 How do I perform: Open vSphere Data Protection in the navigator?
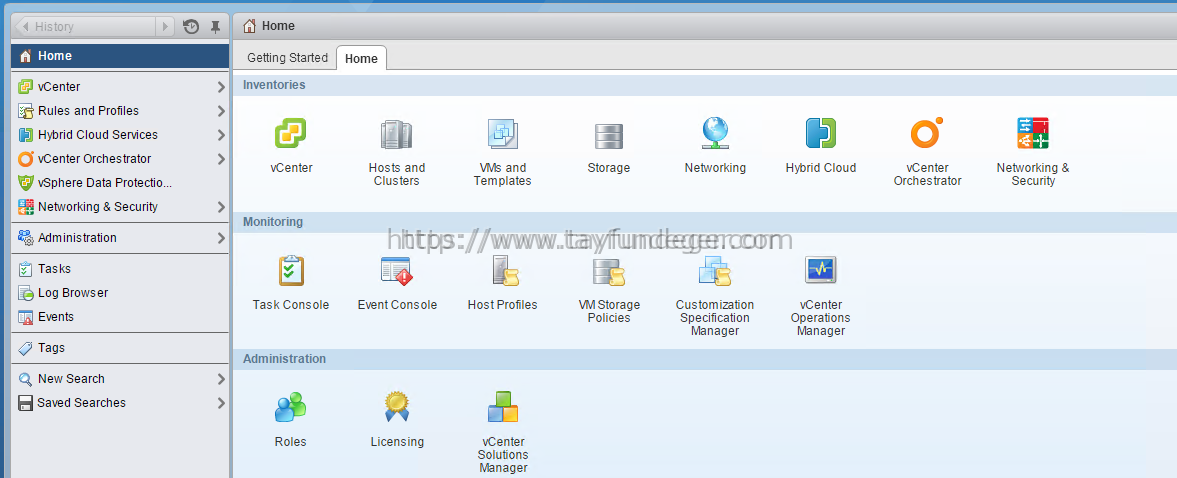[120, 183]
